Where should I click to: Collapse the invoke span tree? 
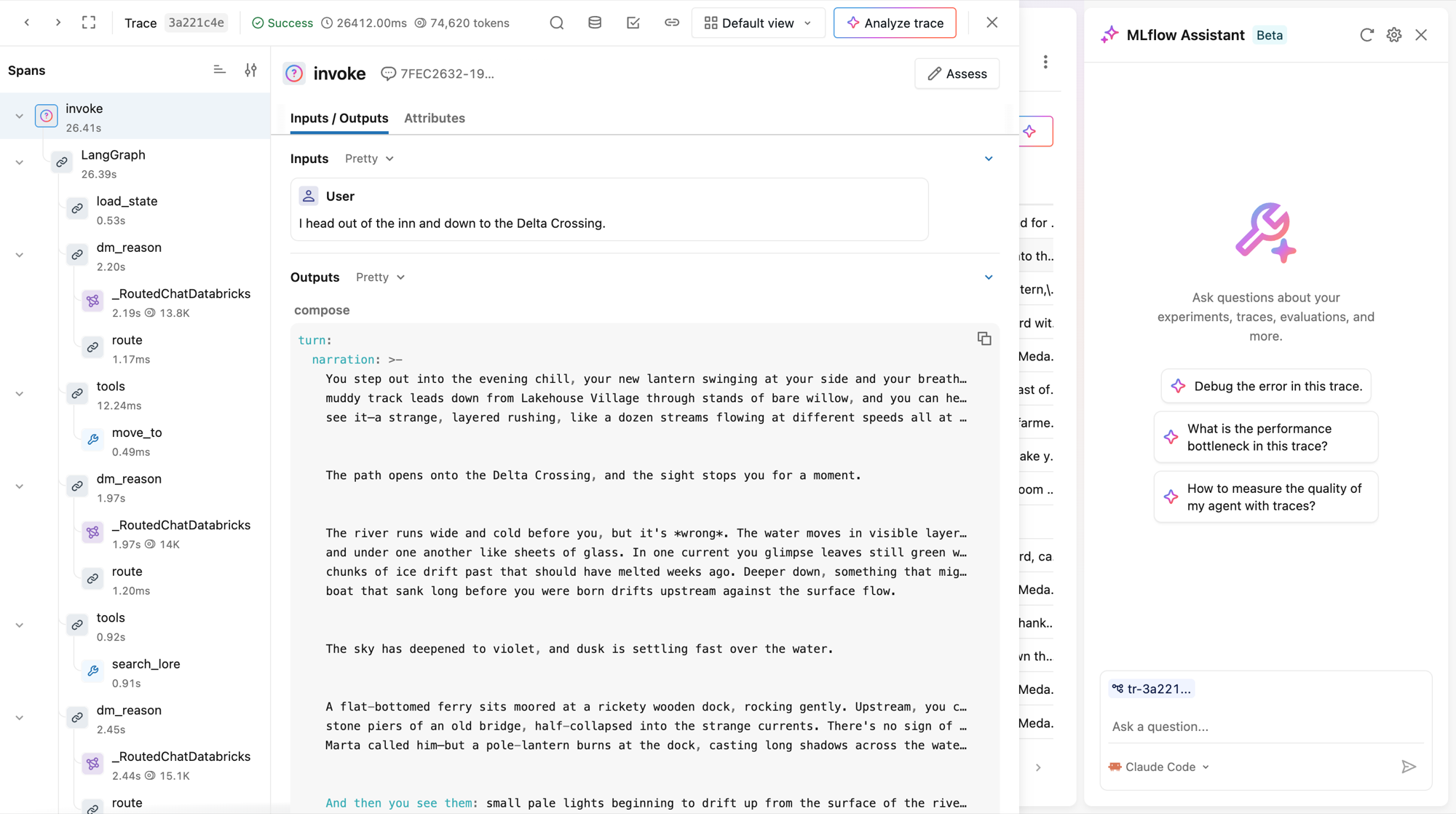point(20,116)
